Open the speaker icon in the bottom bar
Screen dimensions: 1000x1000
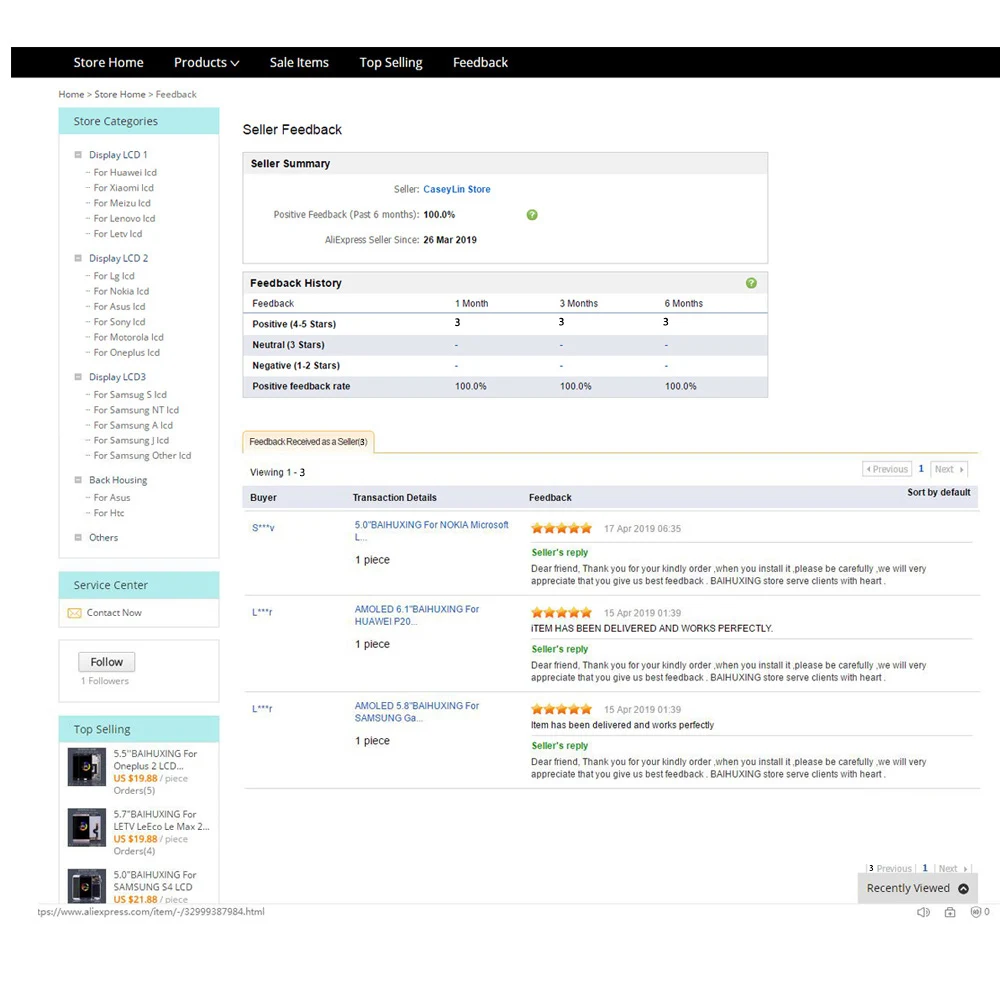[923, 912]
